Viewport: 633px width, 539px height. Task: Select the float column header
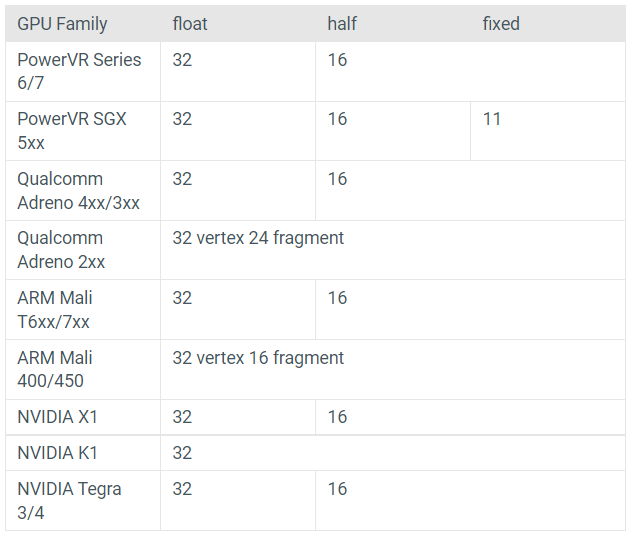pyautogui.click(x=190, y=24)
